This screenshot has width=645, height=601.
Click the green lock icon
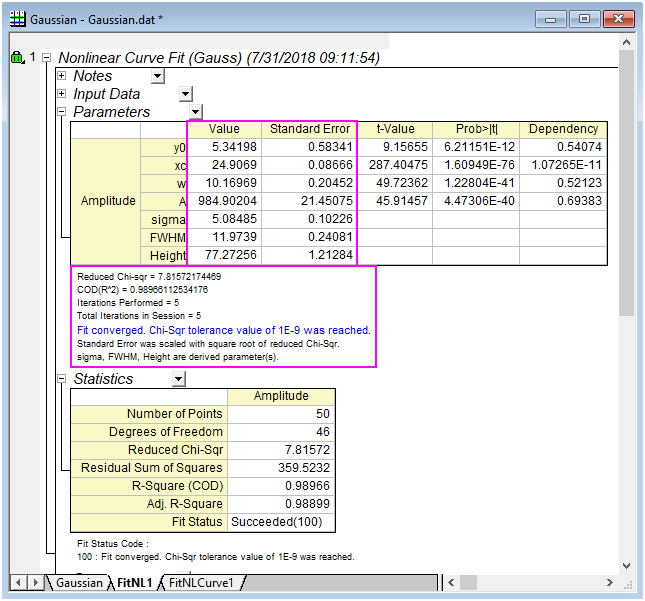[17, 58]
